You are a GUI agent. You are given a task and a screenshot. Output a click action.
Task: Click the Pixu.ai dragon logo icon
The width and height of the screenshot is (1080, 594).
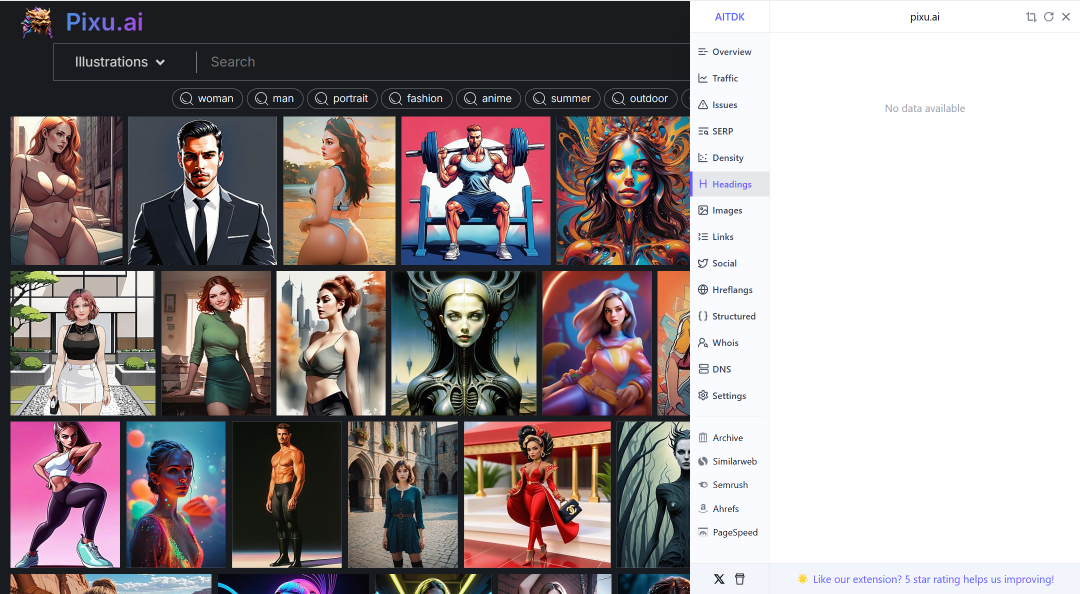tap(37, 22)
